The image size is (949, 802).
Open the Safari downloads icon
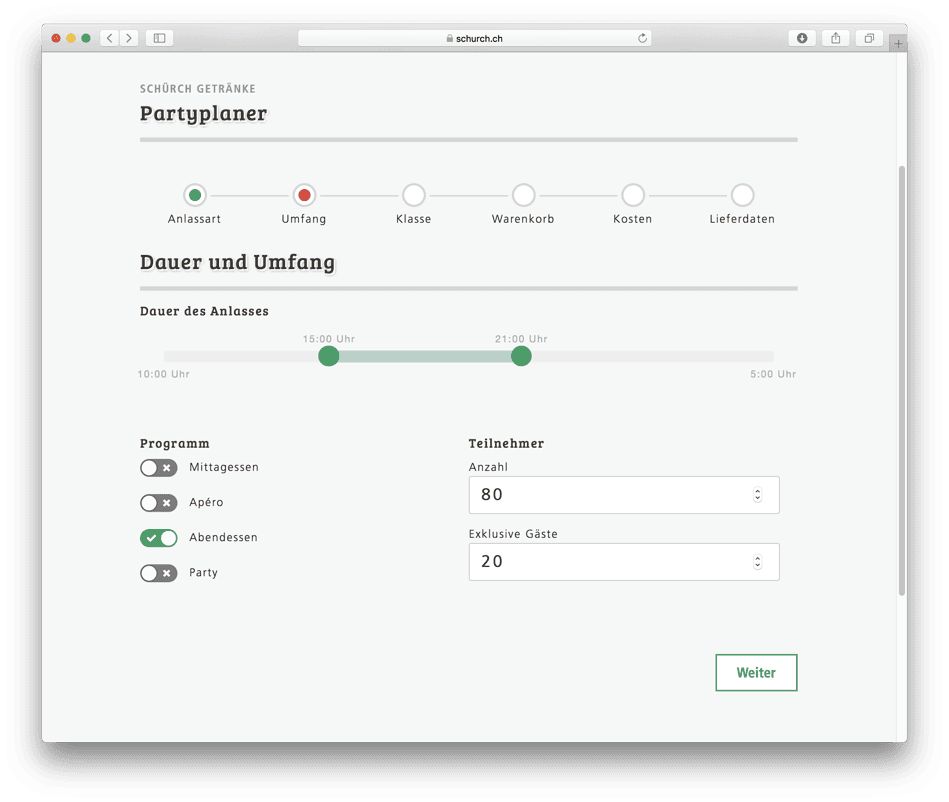[802, 38]
